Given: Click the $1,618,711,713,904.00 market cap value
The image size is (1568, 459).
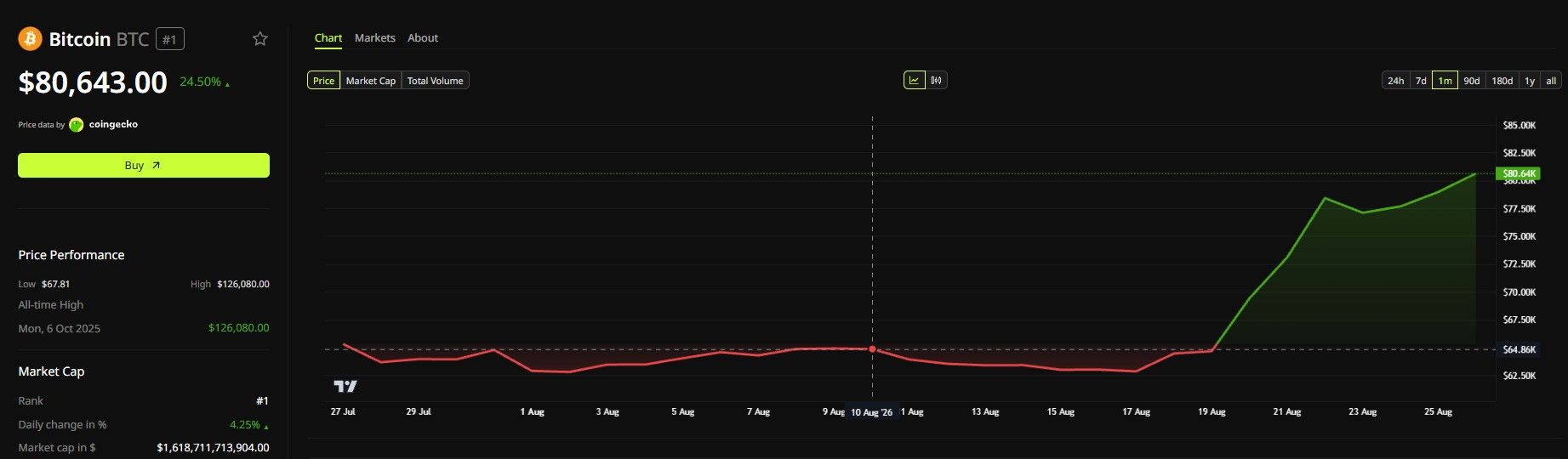Looking at the screenshot, I should tap(213, 447).
